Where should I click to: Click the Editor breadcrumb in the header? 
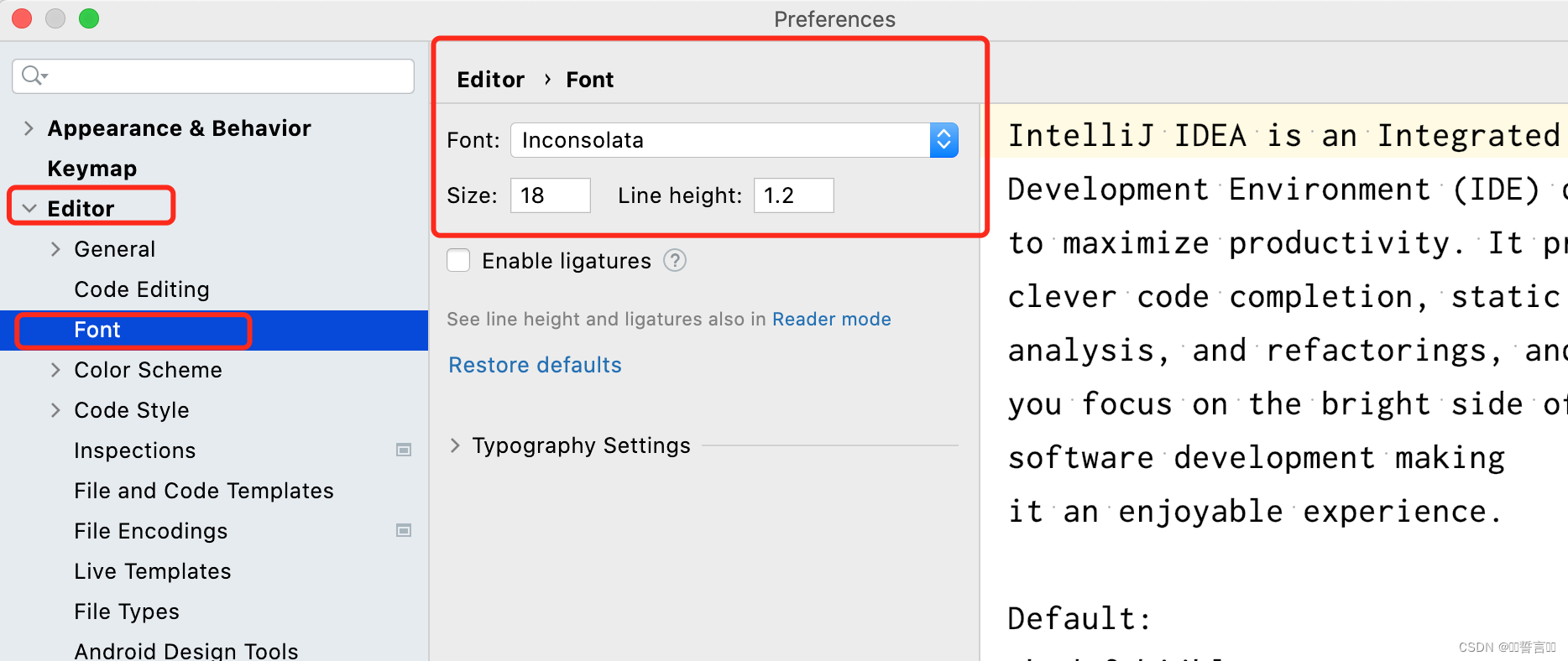(491, 80)
